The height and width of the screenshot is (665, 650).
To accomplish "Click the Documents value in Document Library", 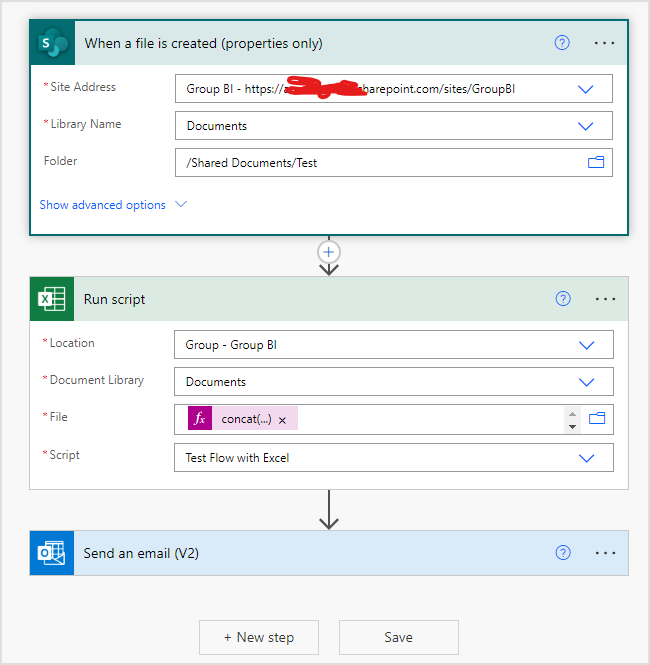I will pos(216,382).
